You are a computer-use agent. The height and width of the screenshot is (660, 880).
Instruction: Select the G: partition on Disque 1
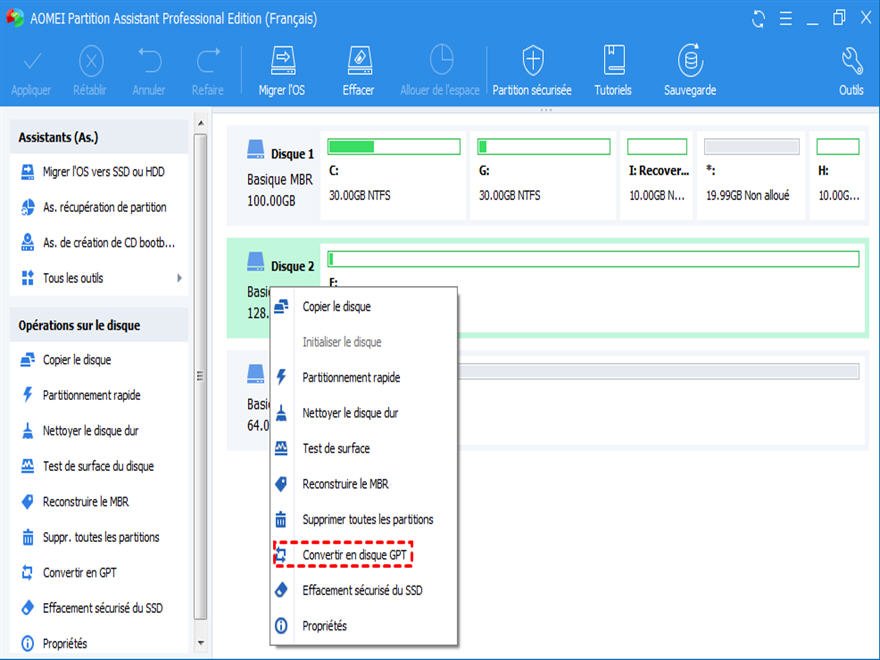[543, 175]
